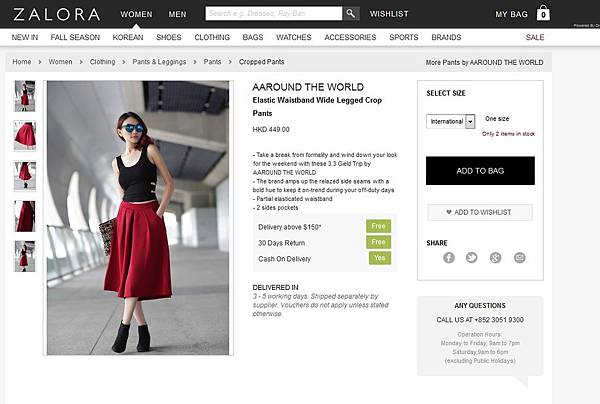Open the International size dropdown

[451, 122]
